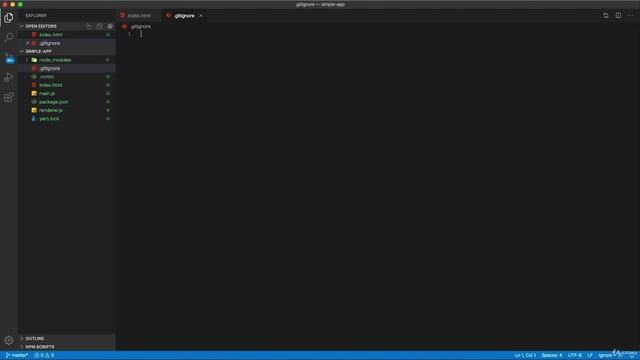Open the package.json file
The height and width of the screenshot is (360, 640).
[53, 102]
